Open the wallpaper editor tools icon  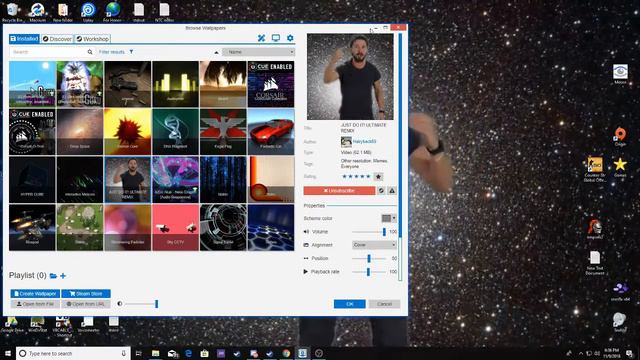pyautogui.click(x=262, y=38)
